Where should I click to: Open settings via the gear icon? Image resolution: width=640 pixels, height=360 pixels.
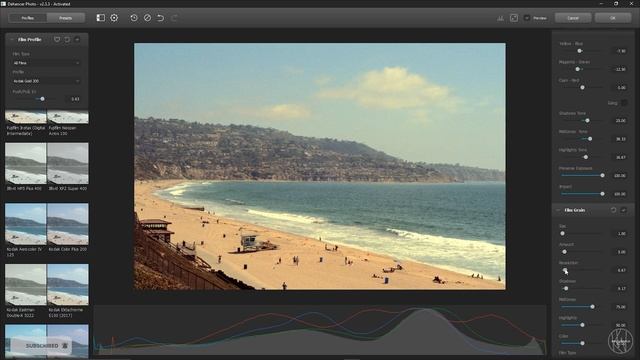[114, 18]
